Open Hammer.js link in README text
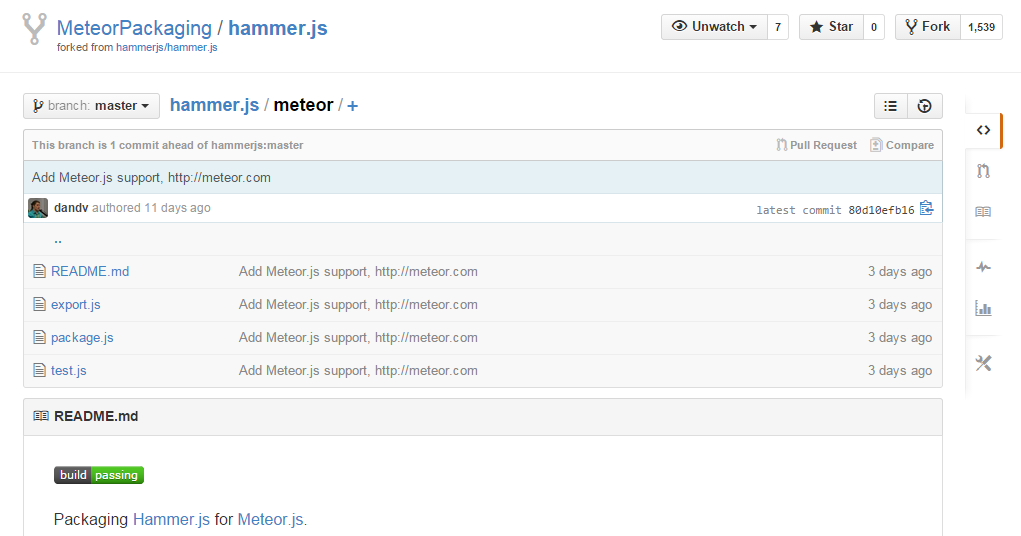The image size is (1021, 536). 171,519
